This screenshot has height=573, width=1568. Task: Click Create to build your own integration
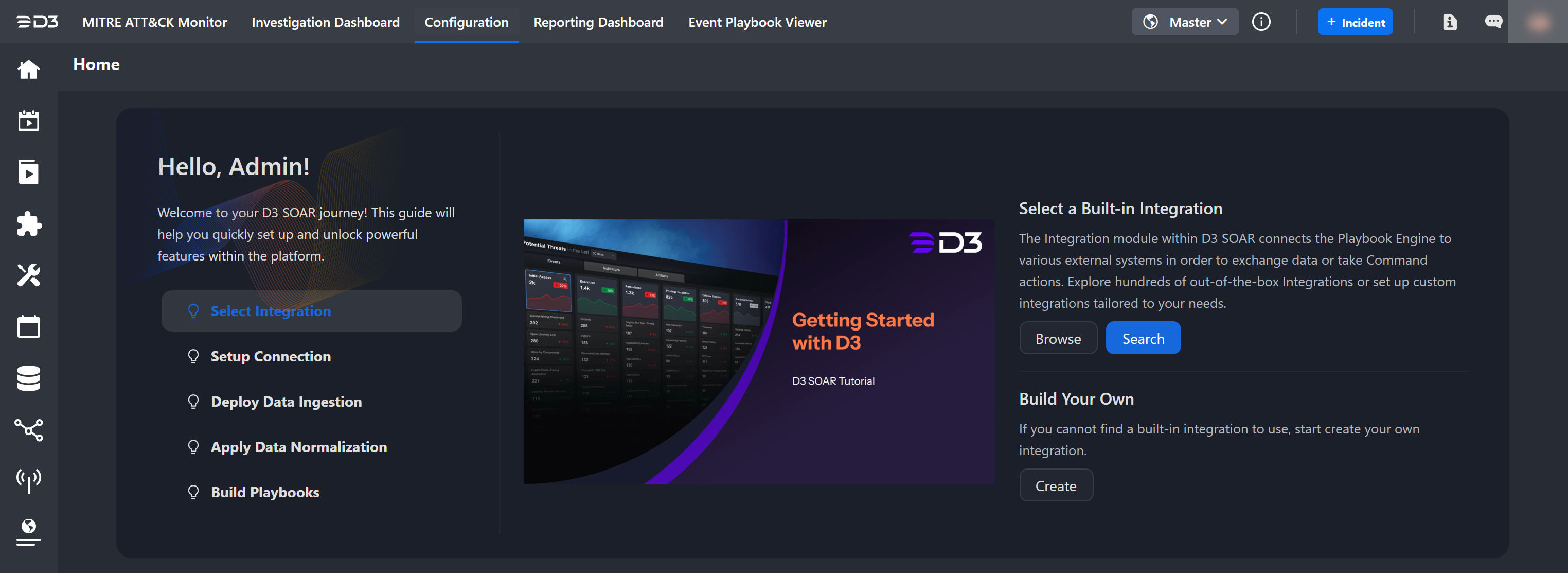coord(1056,486)
